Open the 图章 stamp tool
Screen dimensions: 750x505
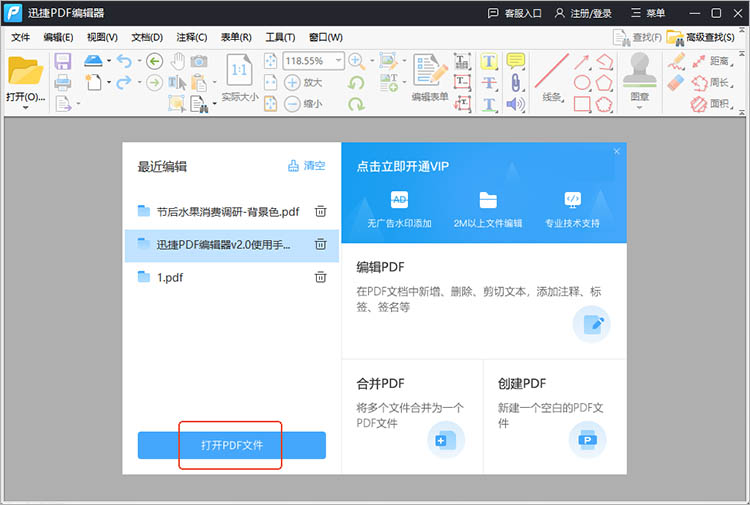tap(639, 77)
